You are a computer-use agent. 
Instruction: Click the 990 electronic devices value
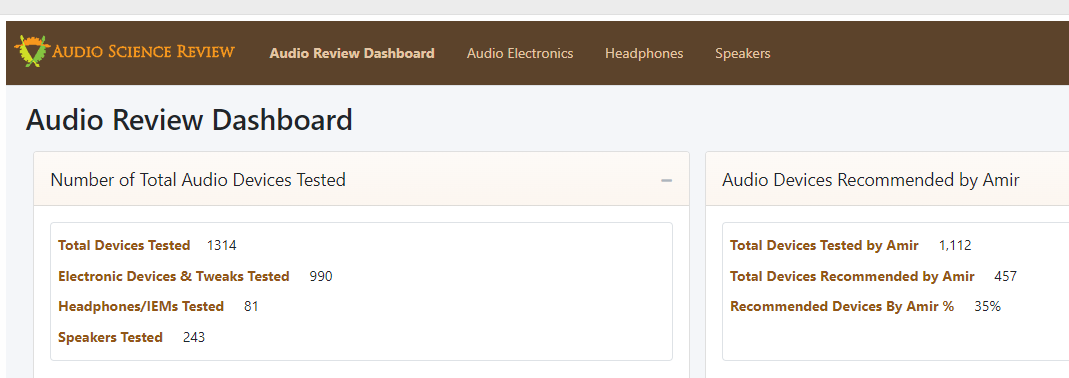click(x=320, y=276)
